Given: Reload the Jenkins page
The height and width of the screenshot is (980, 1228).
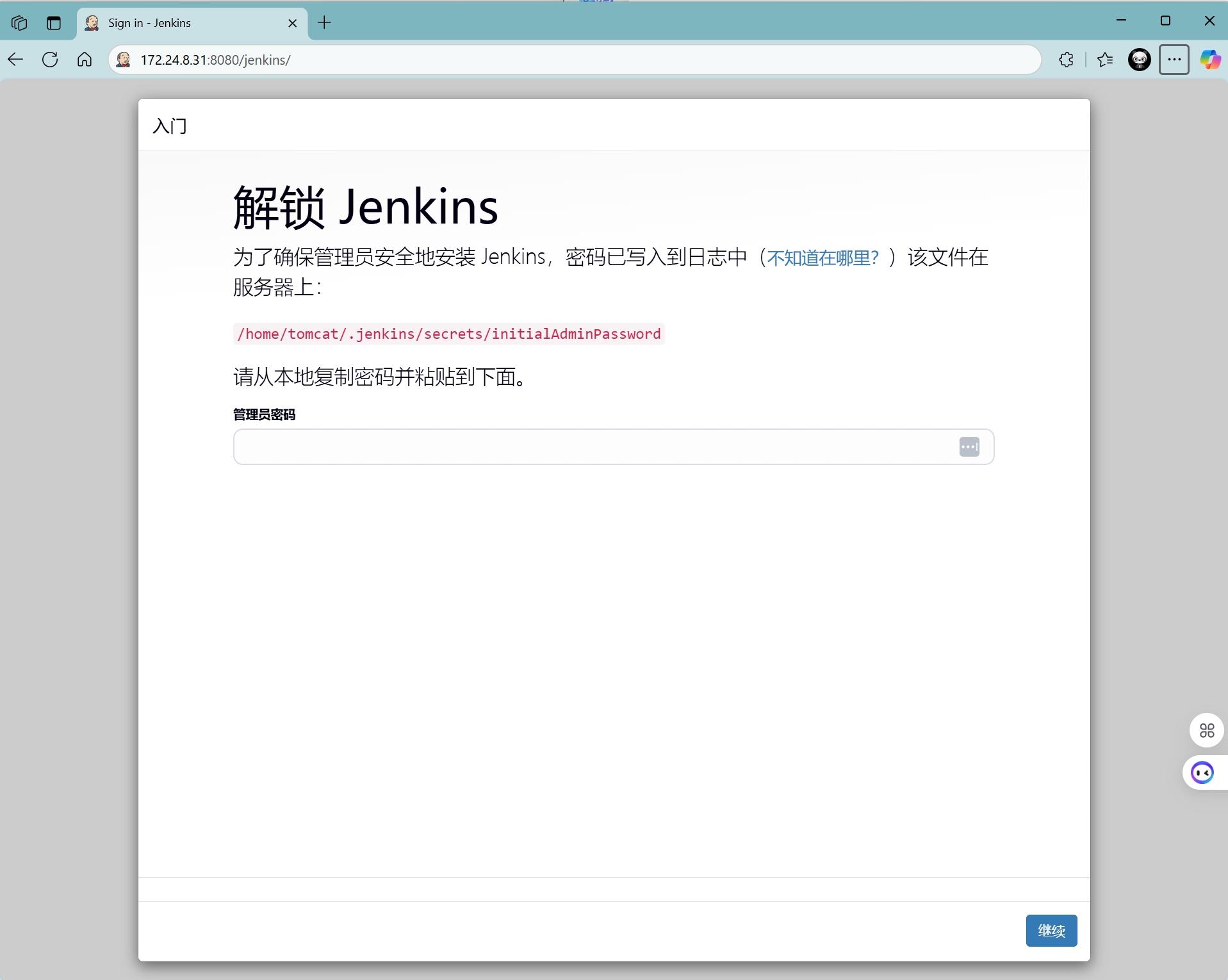Looking at the screenshot, I should (50, 60).
